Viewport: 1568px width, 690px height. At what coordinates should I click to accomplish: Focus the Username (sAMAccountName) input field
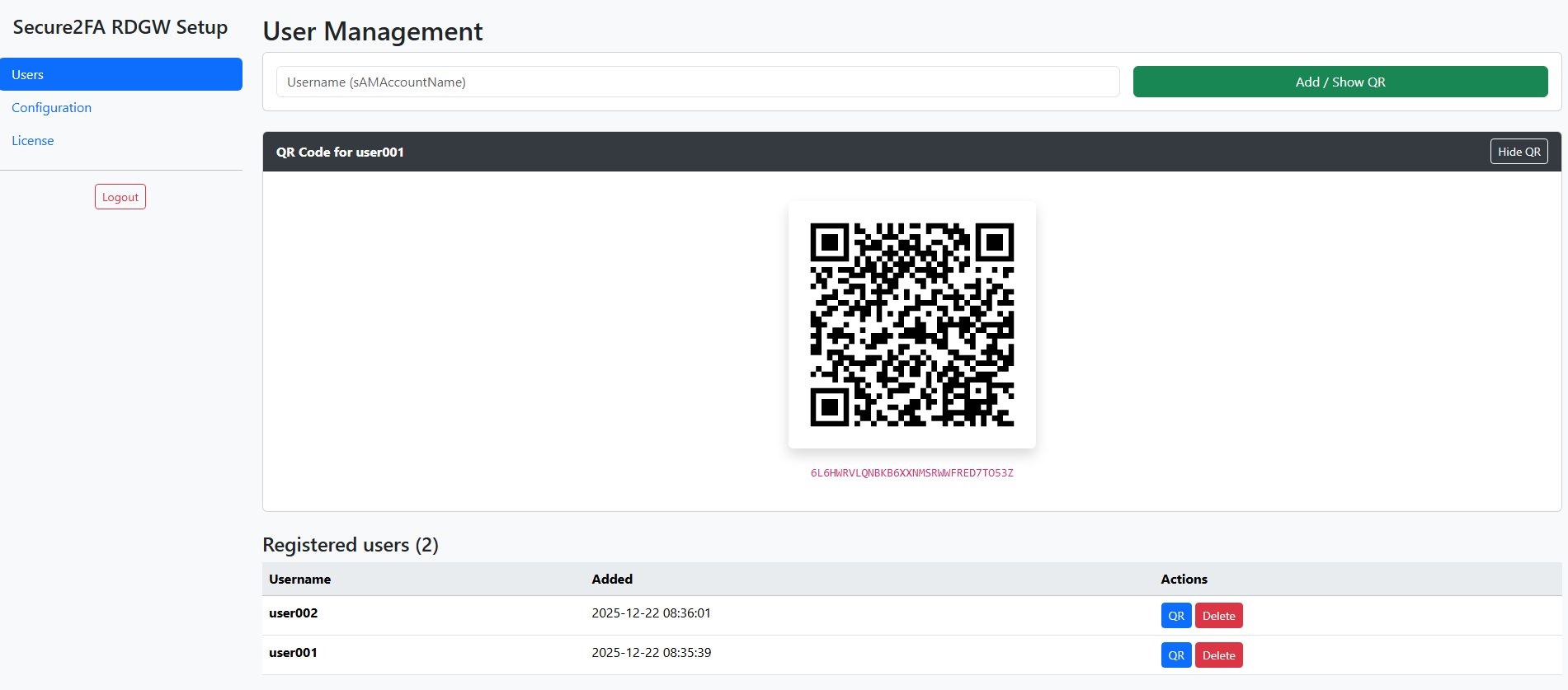pyautogui.click(x=697, y=82)
